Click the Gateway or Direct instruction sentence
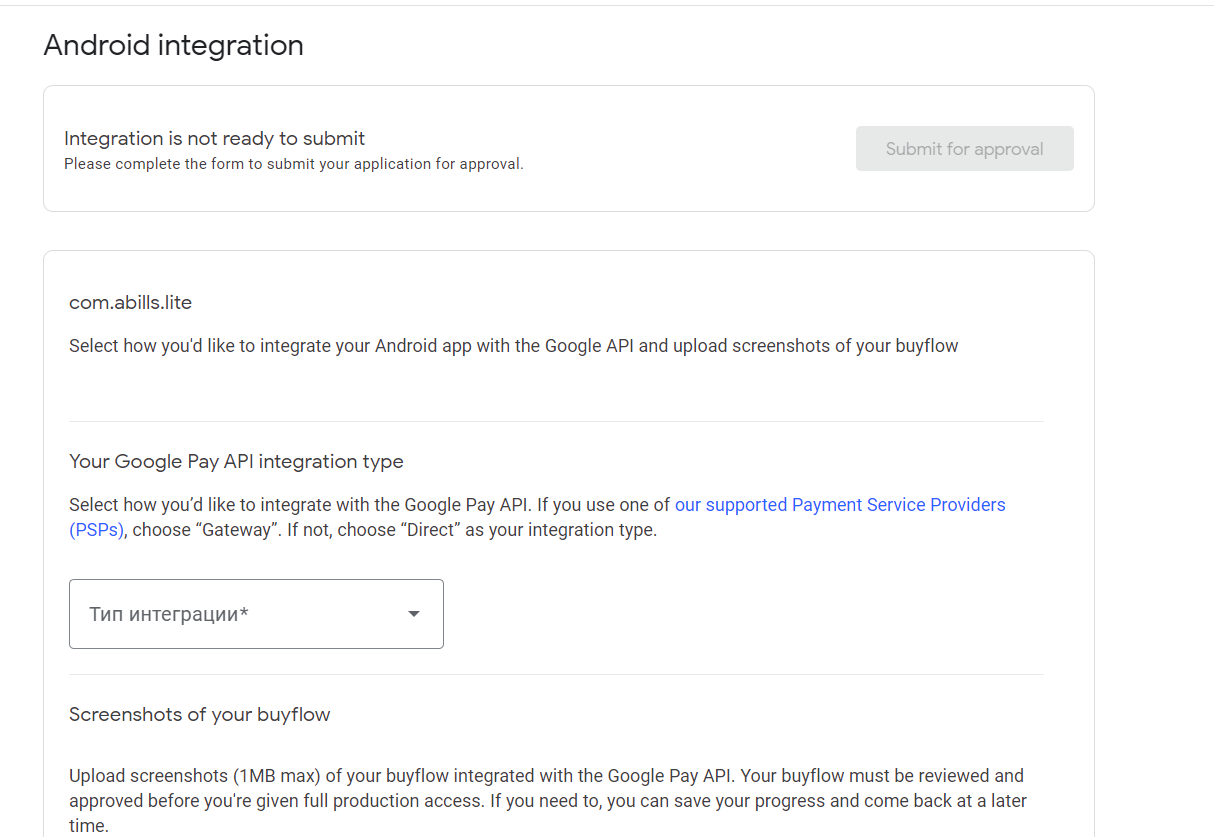 point(394,530)
